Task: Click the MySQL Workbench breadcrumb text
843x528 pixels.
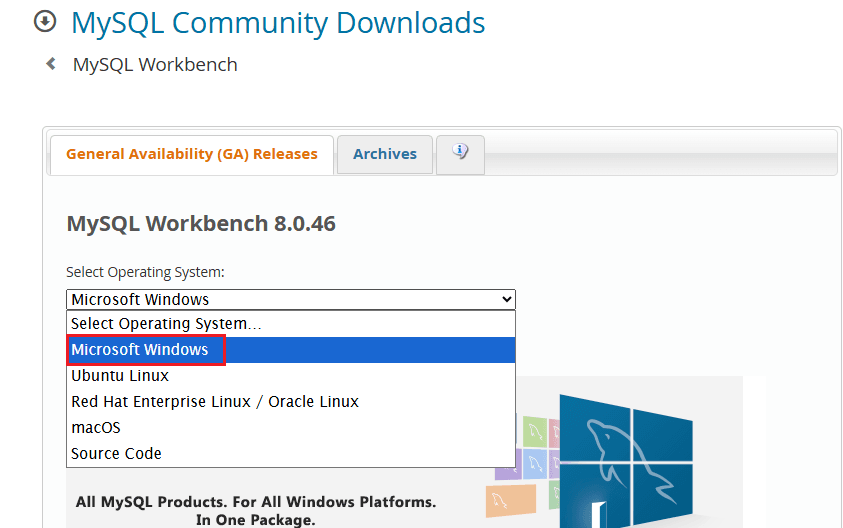Action: (x=155, y=65)
